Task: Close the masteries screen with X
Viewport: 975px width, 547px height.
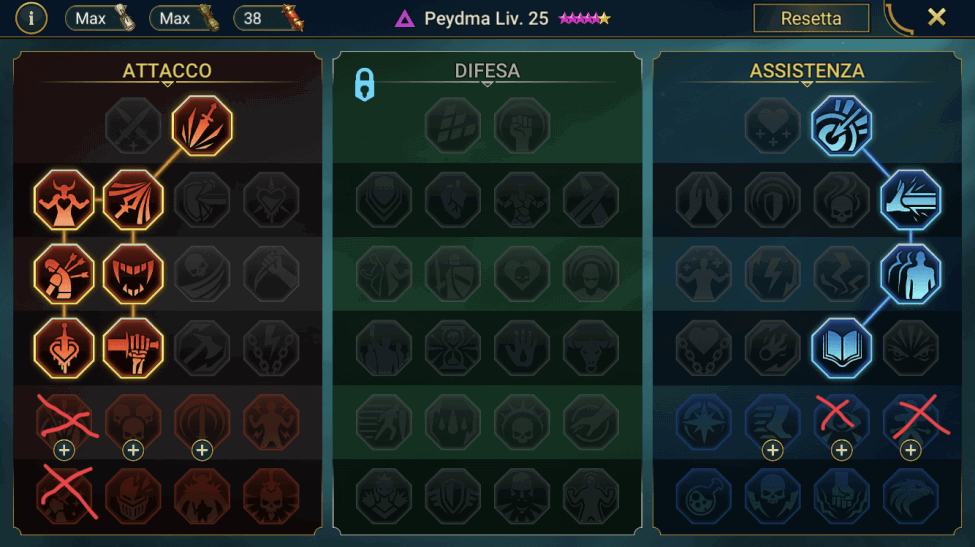Action: [x=936, y=17]
